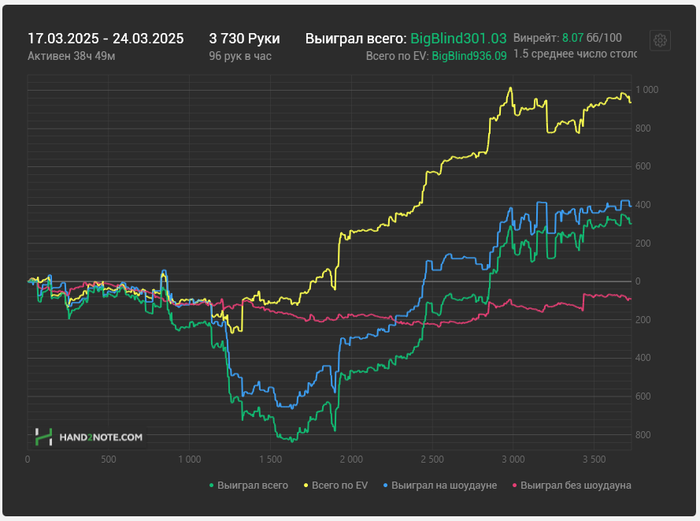This screenshot has width=700, height=521.
Task: Click the HAND2NOTE.COM logo
Action: pyautogui.click(x=89, y=437)
